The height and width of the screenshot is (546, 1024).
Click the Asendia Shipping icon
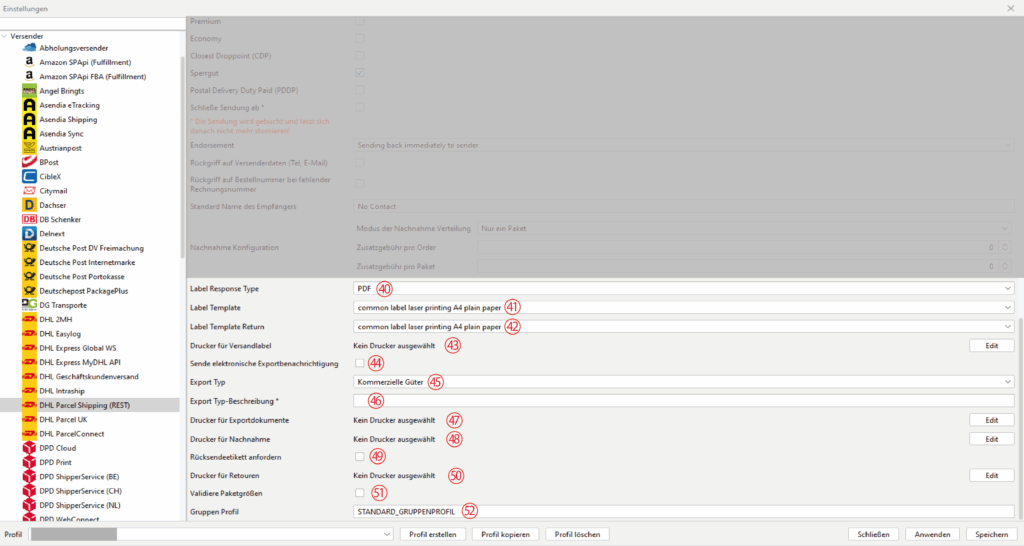click(x=29, y=120)
